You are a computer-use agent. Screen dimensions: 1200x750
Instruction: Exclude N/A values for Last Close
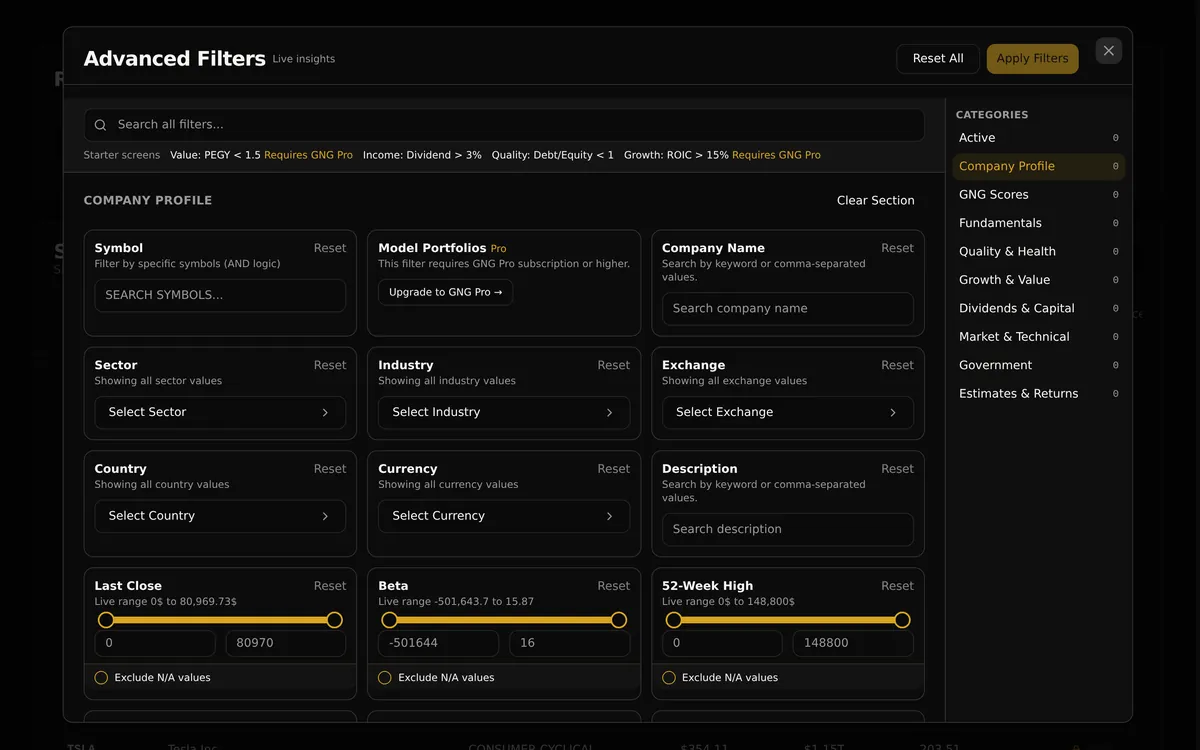click(101, 678)
